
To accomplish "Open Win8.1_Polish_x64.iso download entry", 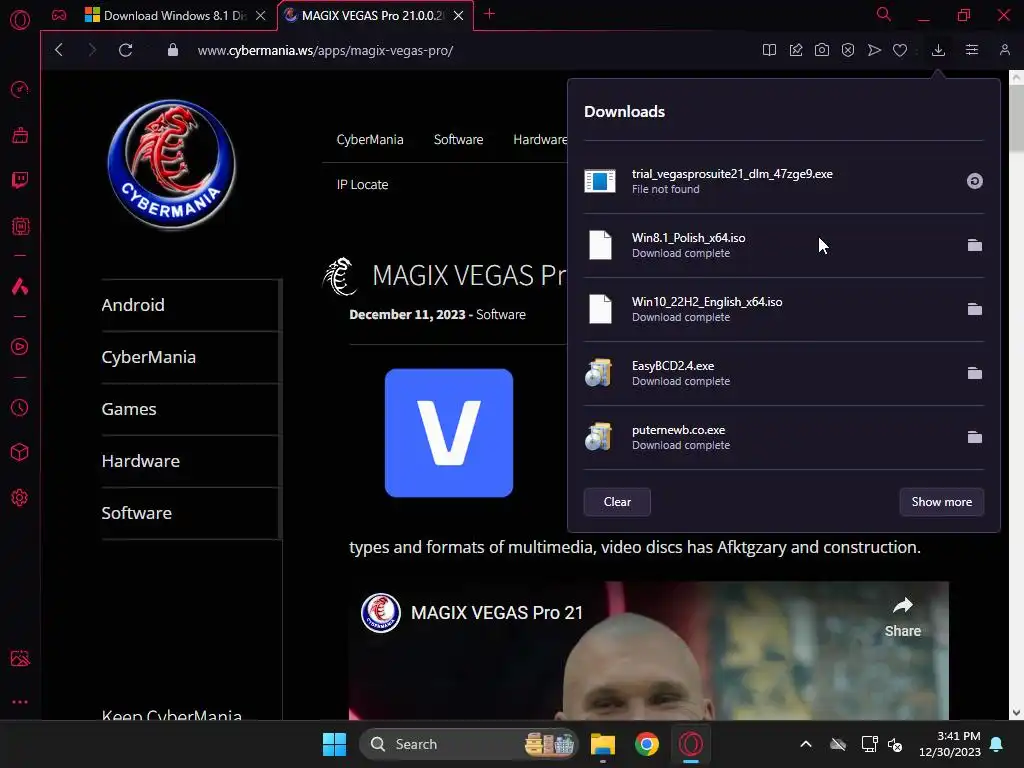I will (784, 245).
